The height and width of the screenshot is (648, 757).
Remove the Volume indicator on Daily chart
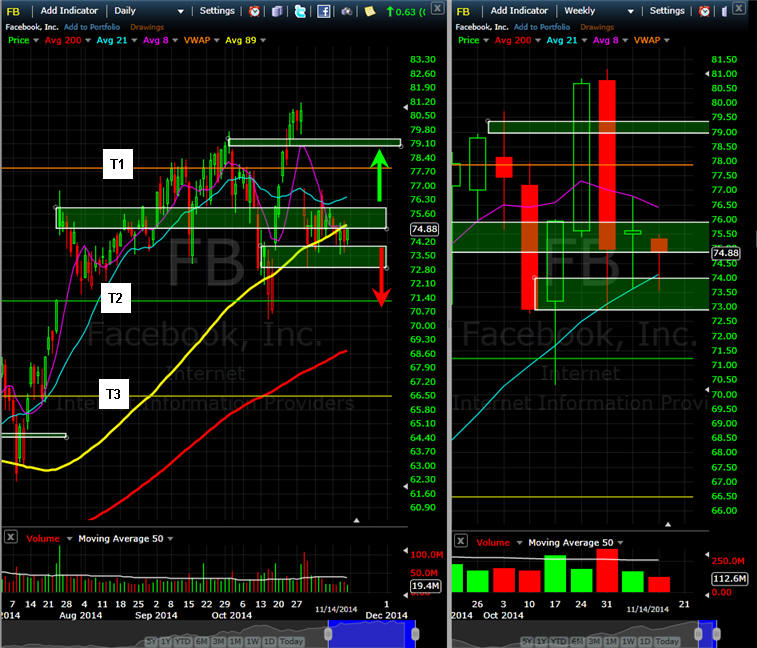click(x=11, y=537)
